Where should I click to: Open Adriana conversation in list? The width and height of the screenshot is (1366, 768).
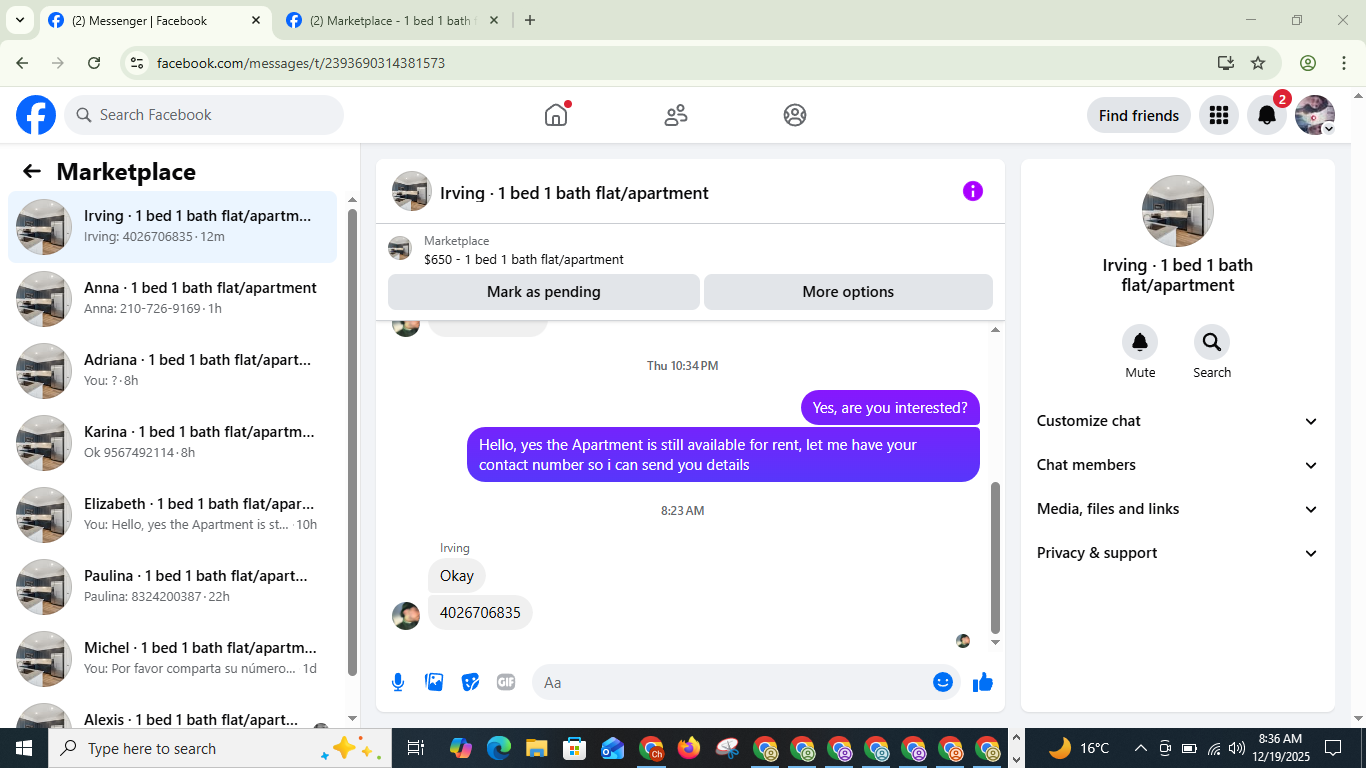click(x=173, y=371)
